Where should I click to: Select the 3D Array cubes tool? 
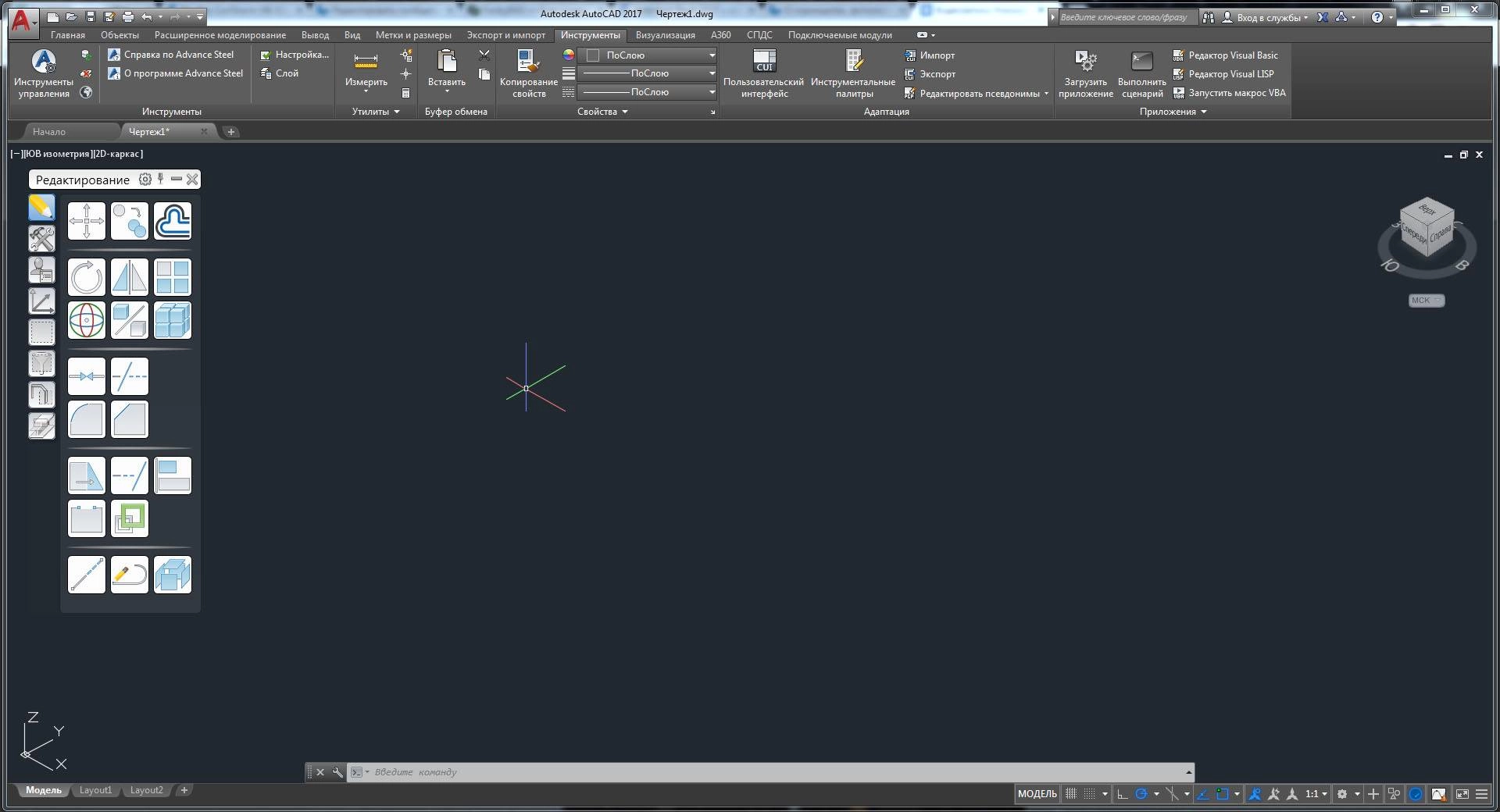[173, 320]
